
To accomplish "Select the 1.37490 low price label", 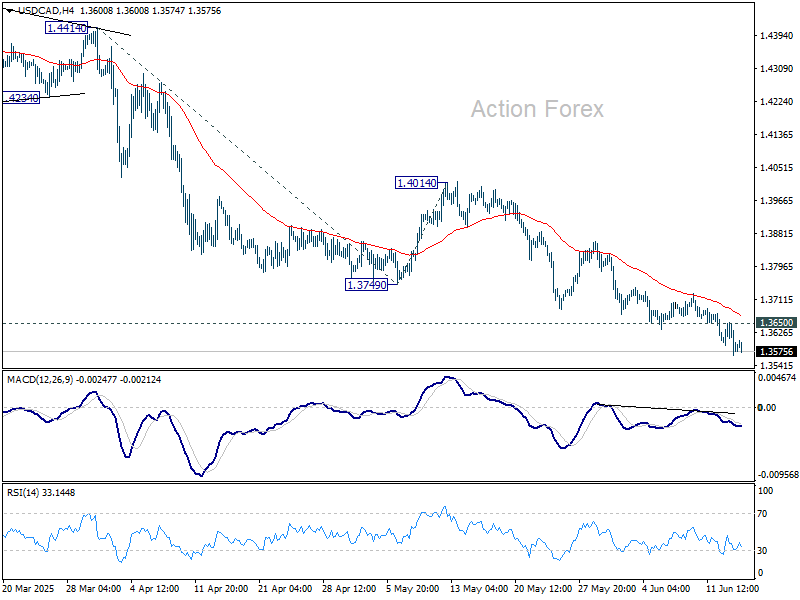I will click(x=365, y=285).
